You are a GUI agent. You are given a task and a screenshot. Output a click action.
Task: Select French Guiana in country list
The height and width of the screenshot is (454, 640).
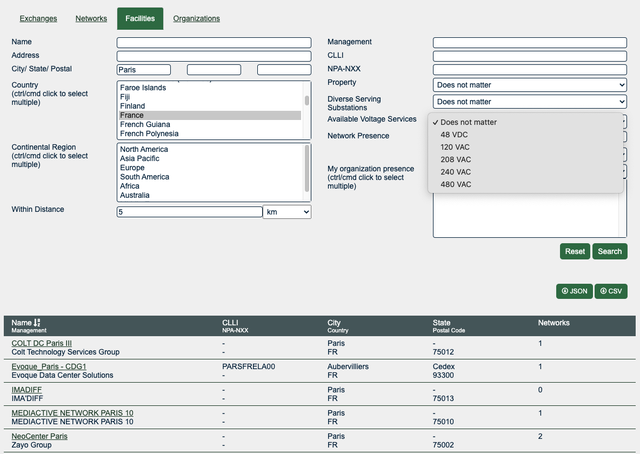tap(210, 125)
